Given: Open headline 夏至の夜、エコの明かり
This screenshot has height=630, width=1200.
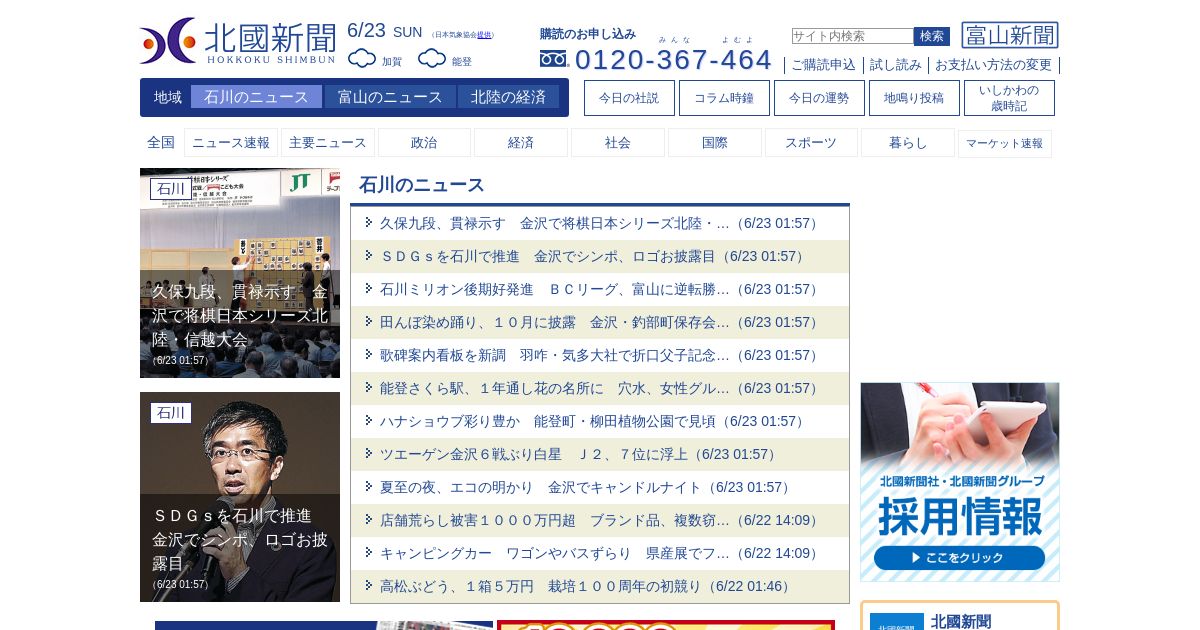Looking at the screenshot, I should [600, 487].
